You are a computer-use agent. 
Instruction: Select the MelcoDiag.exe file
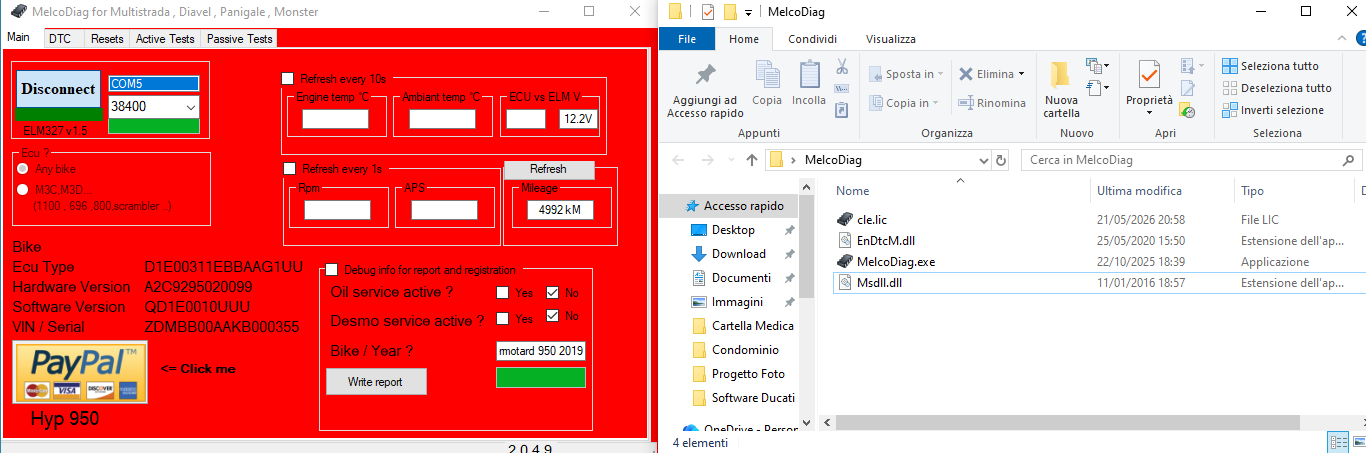tap(896, 262)
